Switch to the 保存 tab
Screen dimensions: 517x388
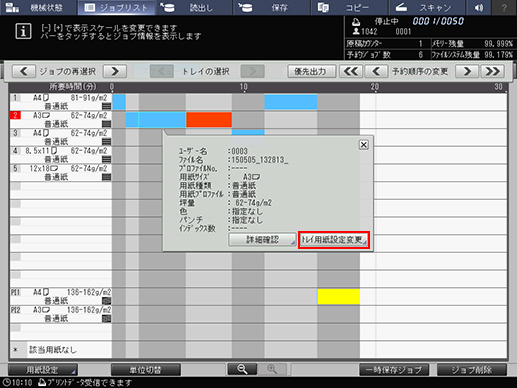pyautogui.click(x=271, y=7)
